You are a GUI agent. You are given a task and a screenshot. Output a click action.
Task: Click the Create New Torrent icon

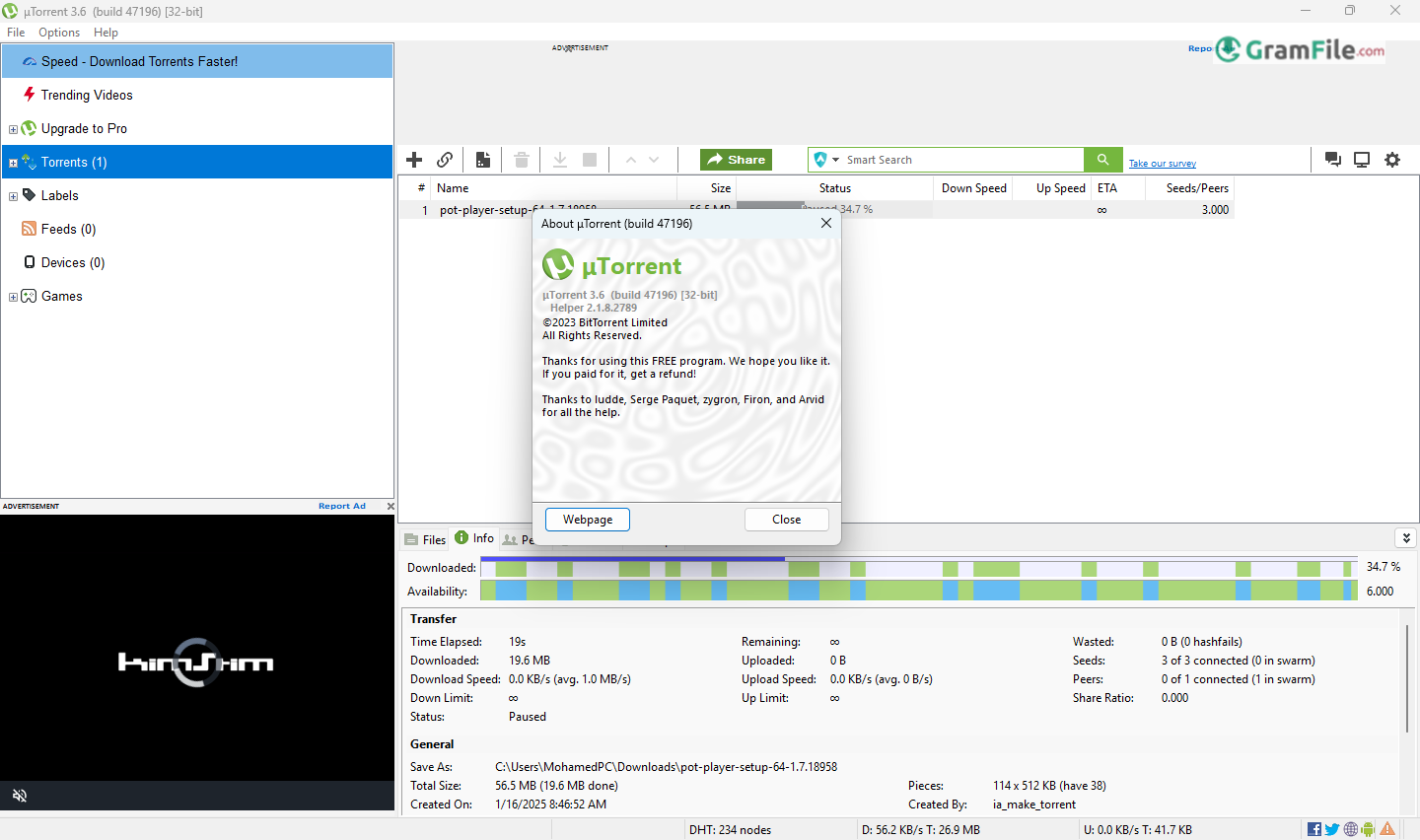coord(483,160)
